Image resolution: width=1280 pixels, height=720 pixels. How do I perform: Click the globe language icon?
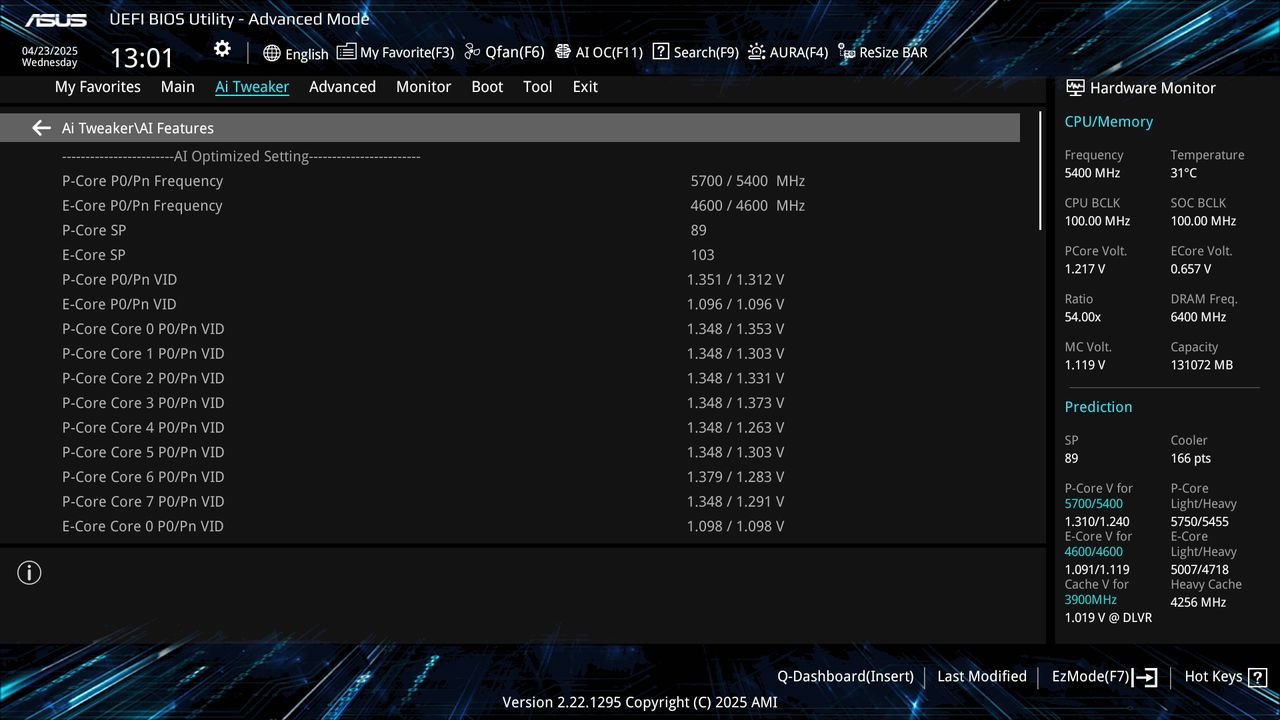click(x=272, y=53)
